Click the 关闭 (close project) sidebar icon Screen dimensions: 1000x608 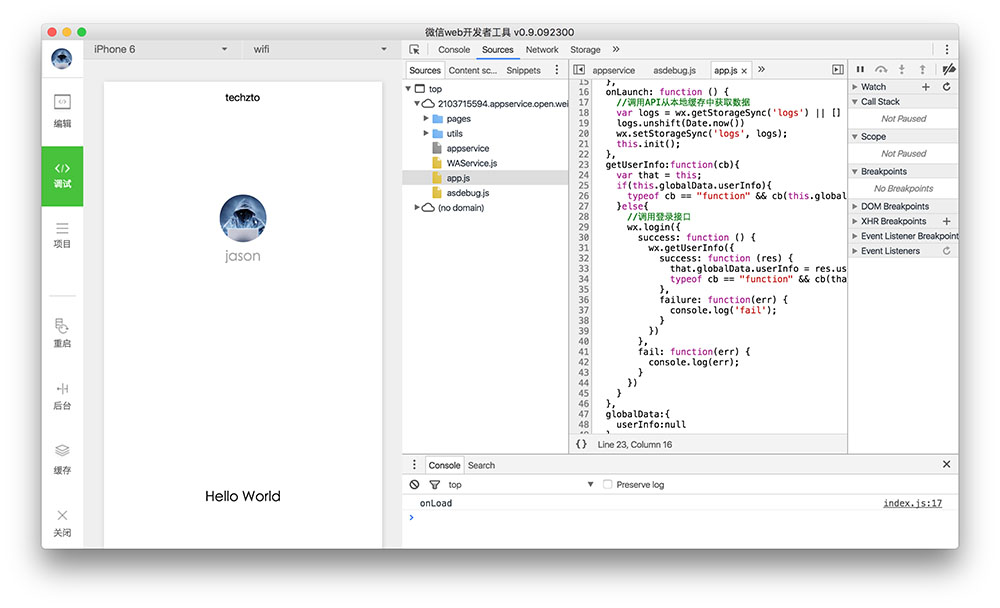pos(62,523)
